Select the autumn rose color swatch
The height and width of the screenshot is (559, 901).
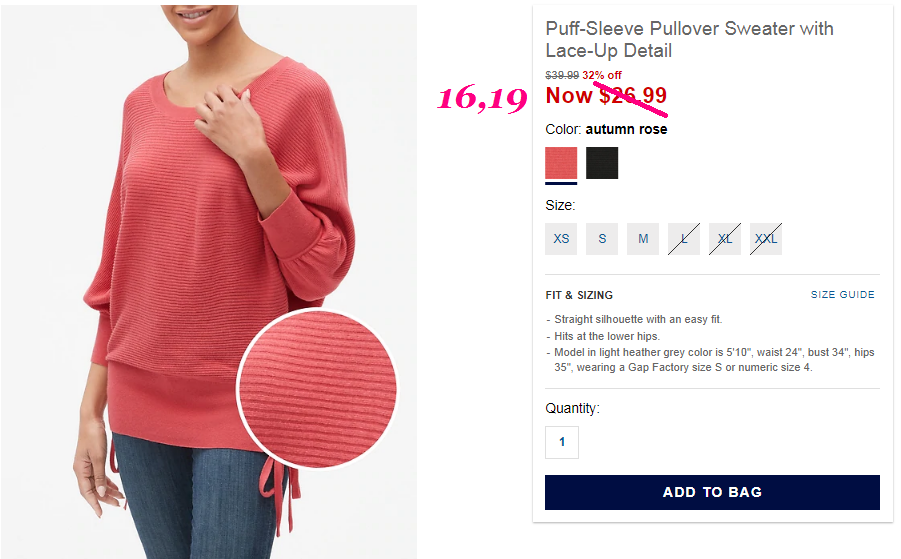561,163
